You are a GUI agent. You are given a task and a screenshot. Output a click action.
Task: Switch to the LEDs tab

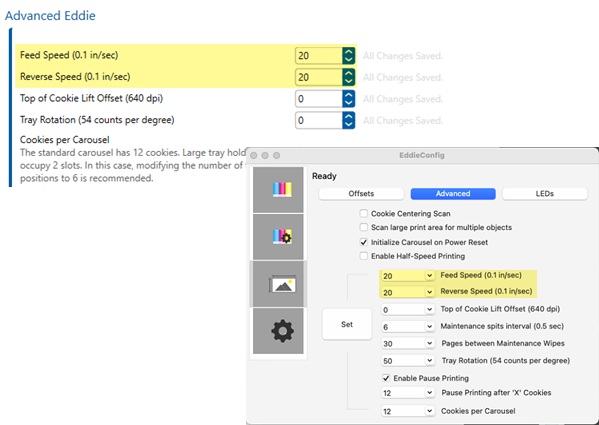pyautogui.click(x=545, y=194)
